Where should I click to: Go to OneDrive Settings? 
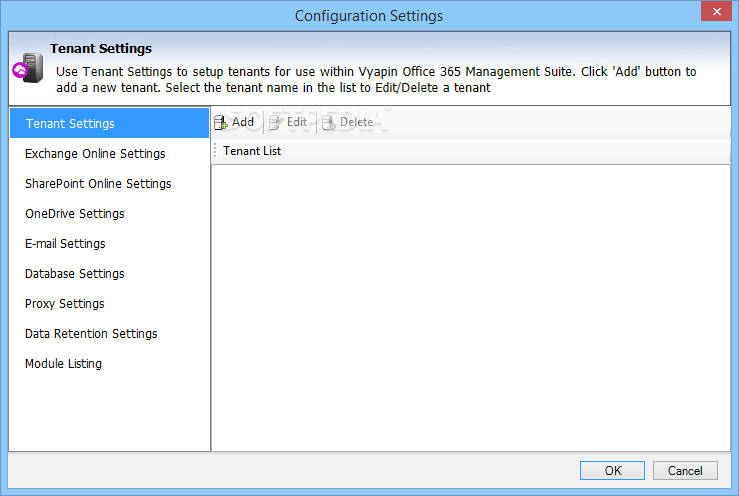pyautogui.click(x=109, y=214)
